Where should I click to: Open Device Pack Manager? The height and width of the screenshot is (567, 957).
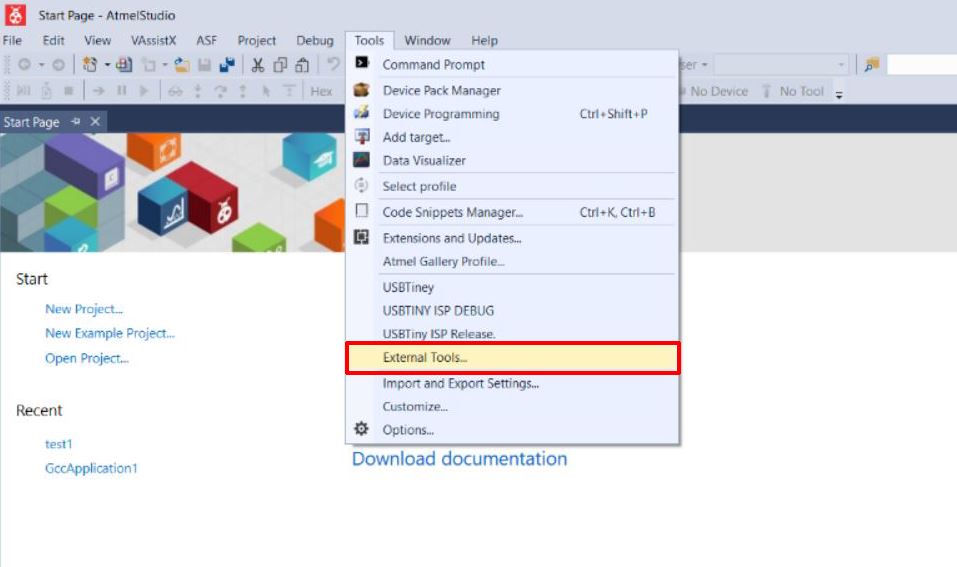[x=512, y=90]
